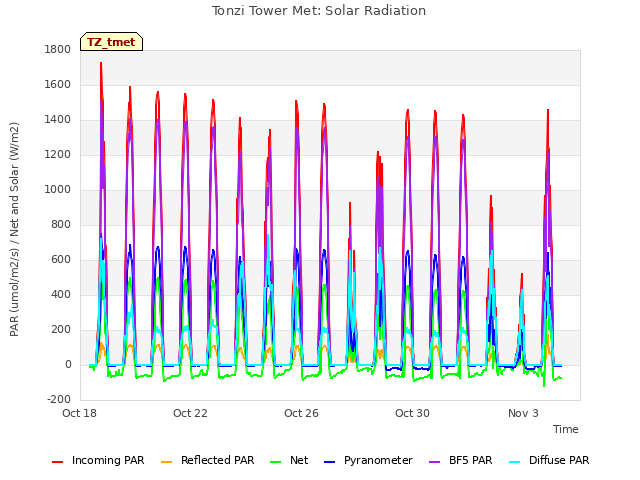640x480 pixels.
Task: Click the Net green legend swatch
Action: click(276, 462)
